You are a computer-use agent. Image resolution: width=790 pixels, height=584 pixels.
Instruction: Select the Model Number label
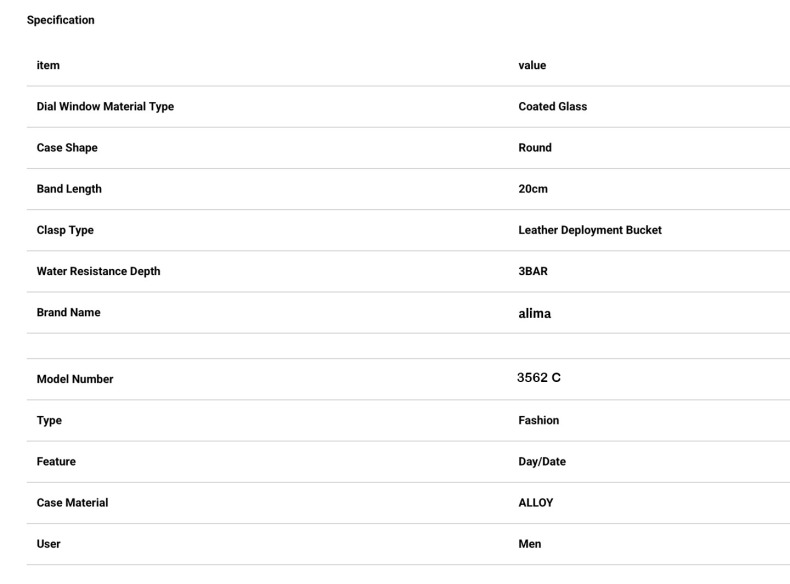click(x=75, y=379)
